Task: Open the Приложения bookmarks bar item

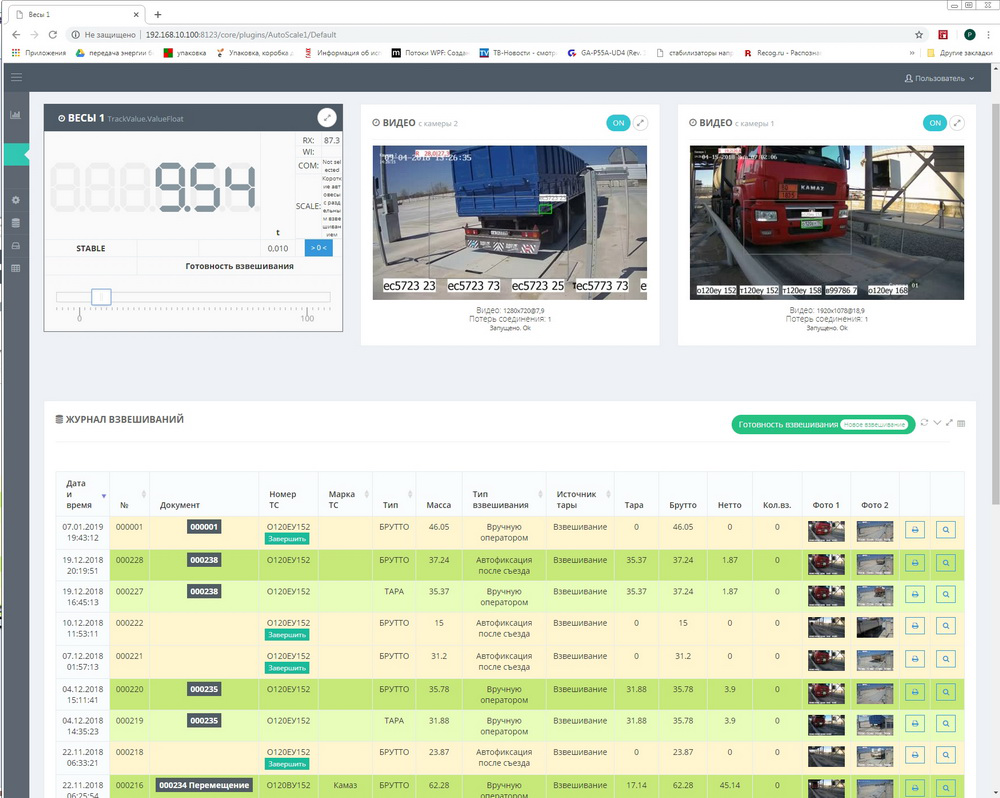Action: point(38,53)
